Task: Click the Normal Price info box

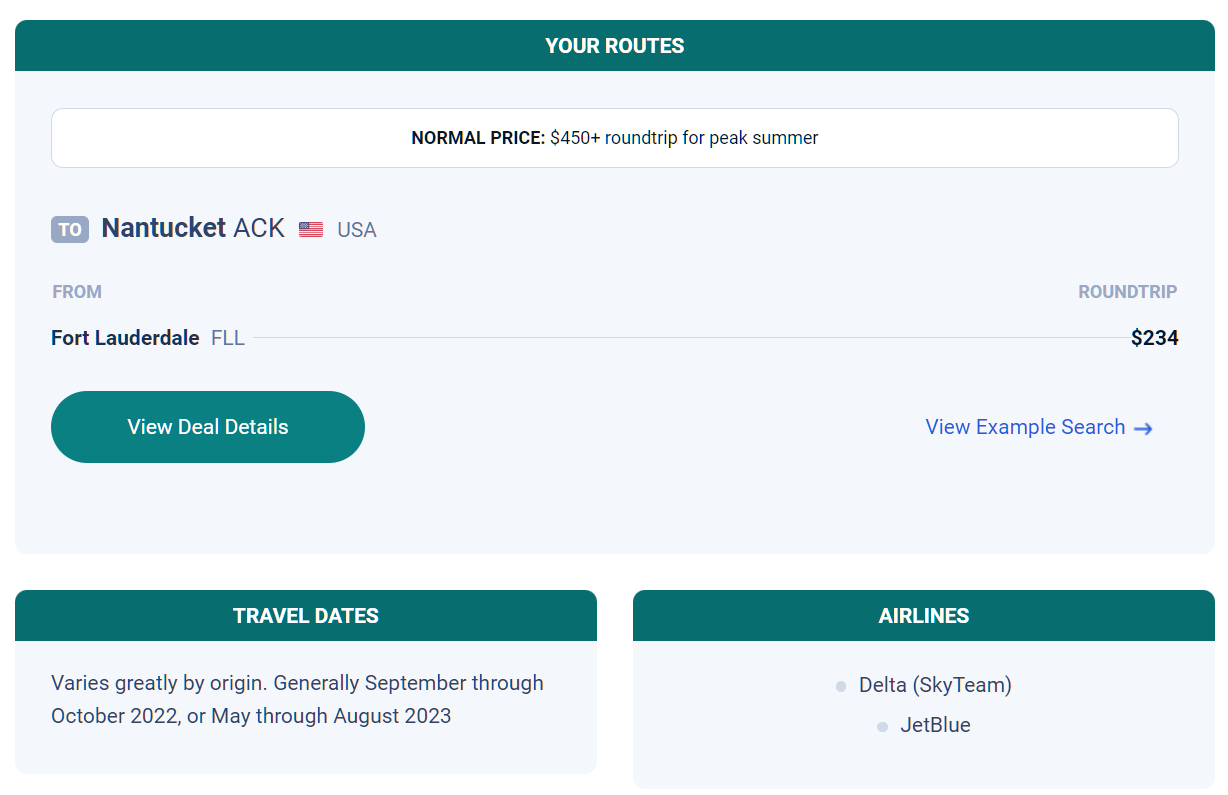Action: tap(614, 138)
